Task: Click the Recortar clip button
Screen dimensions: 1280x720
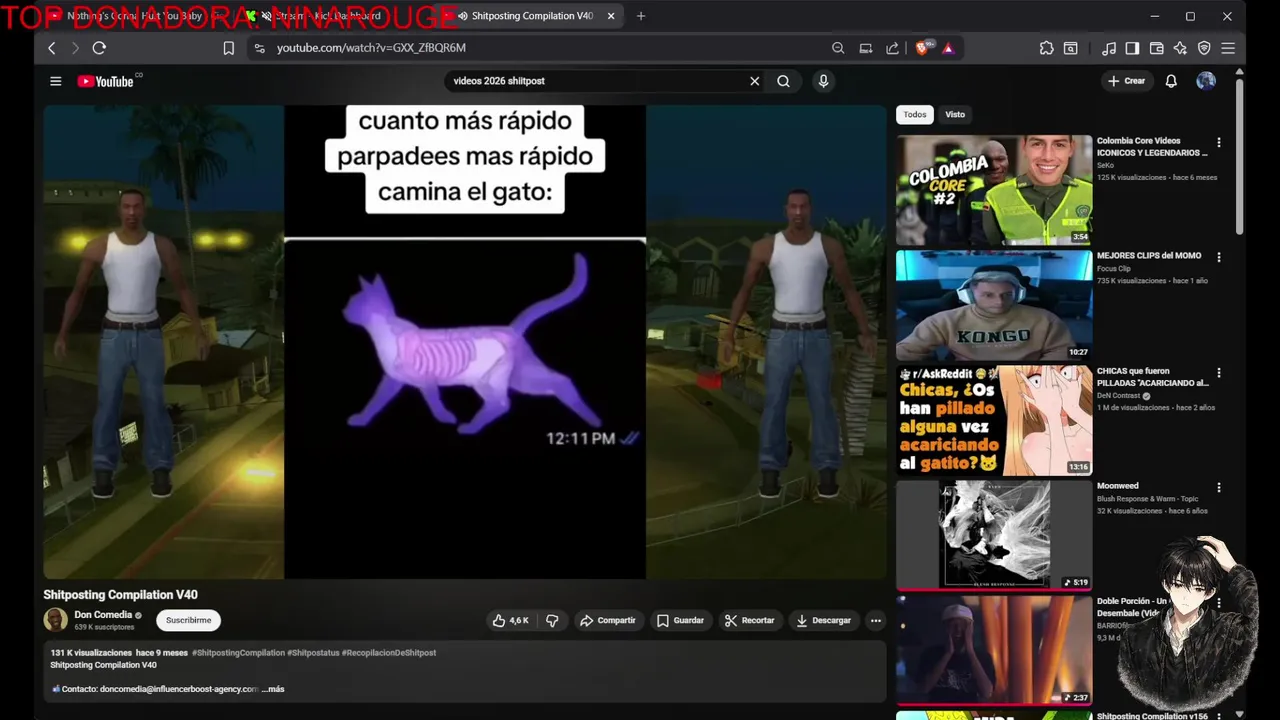Action: [750, 621]
